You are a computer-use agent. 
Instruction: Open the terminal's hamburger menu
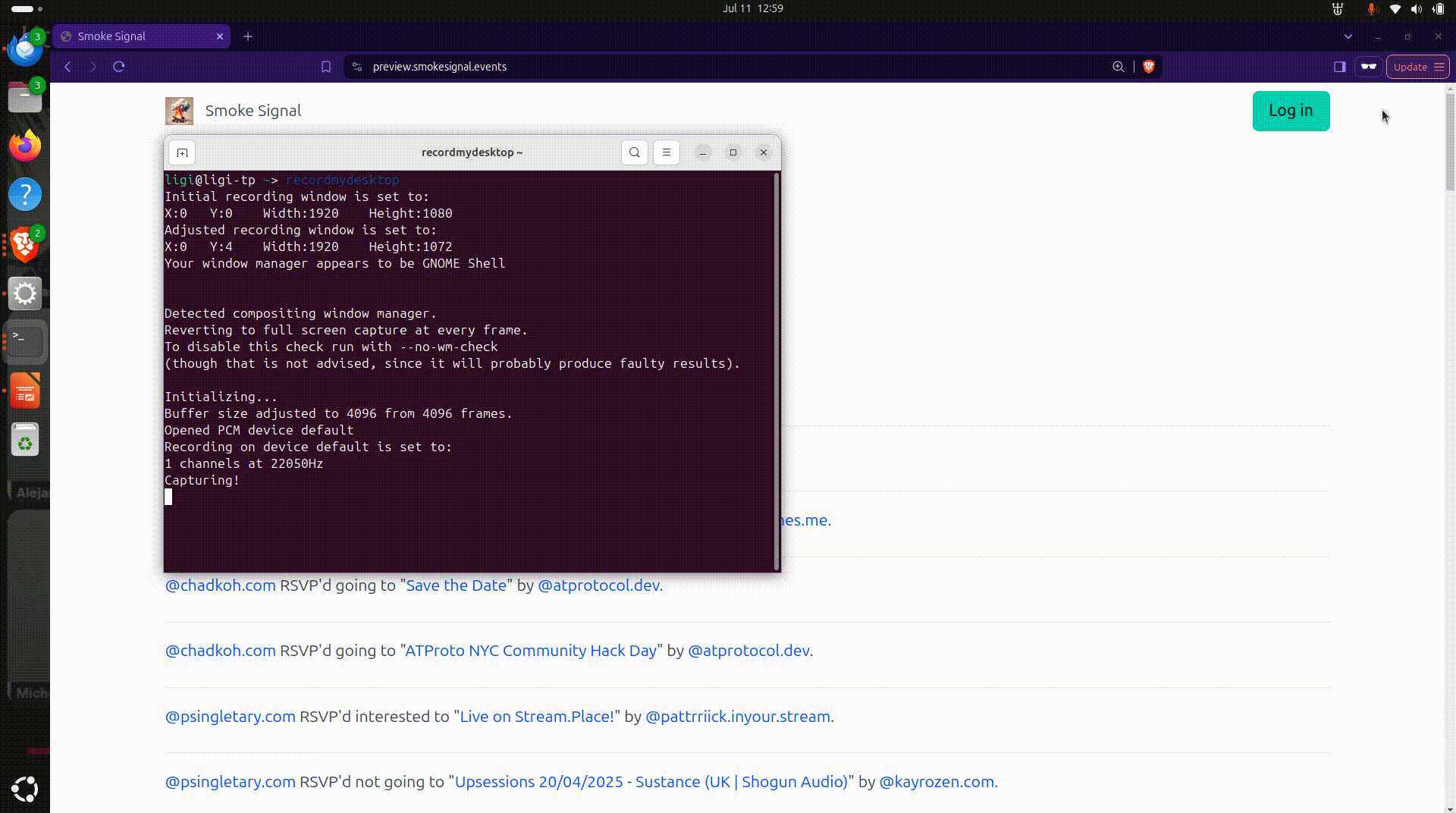[x=666, y=152]
